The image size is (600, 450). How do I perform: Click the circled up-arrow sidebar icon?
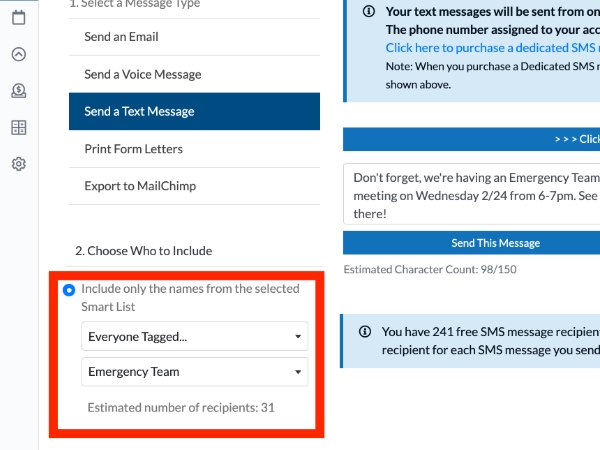tap(18, 54)
